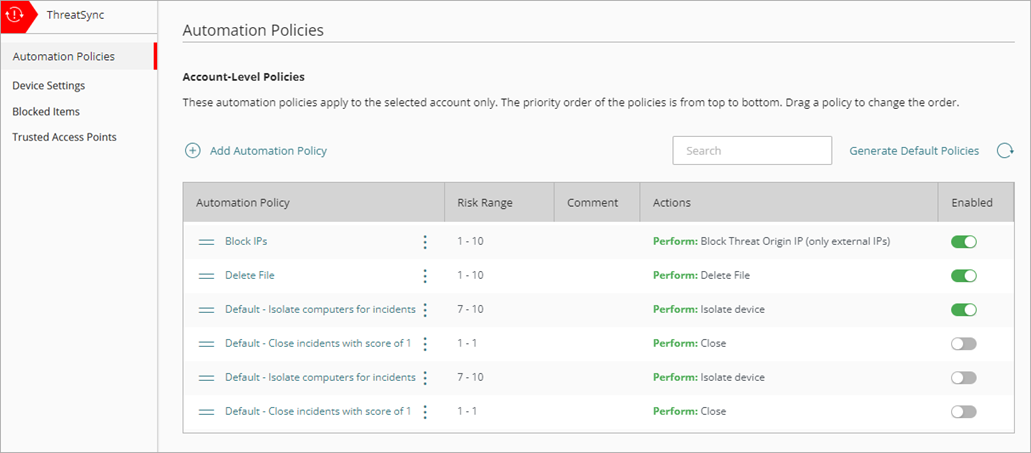Click drag handle of last Close incidents policy
Viewport: 1031px width, 453px height.
tap(206, 412)
